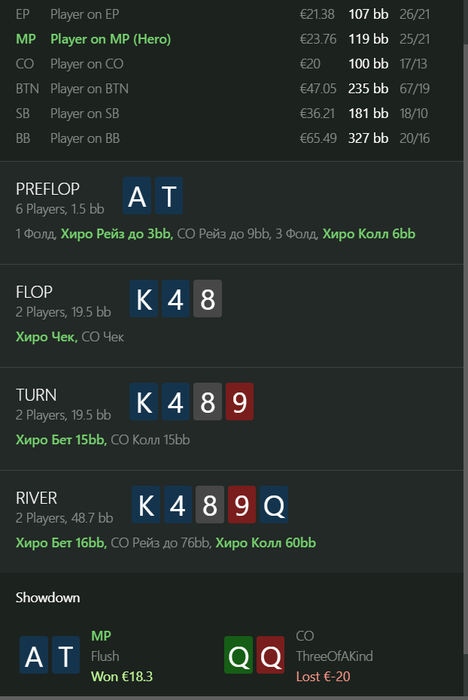Click the 'Хиро Рейз до 3bb' action
The height and width of the screenshot is (700, 468).
pos(117,234)
